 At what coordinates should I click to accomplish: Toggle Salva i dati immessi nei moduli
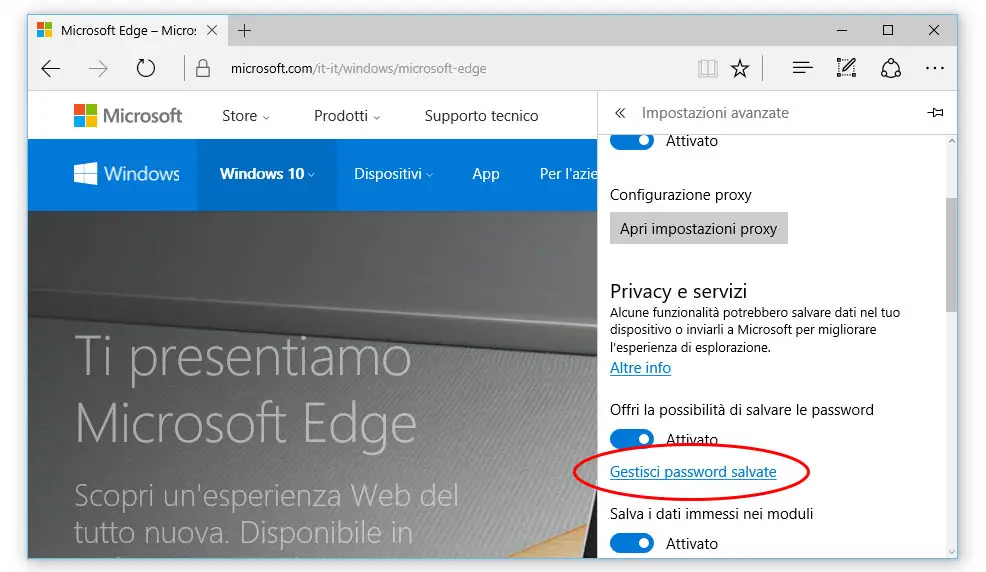tap(632, 544)
